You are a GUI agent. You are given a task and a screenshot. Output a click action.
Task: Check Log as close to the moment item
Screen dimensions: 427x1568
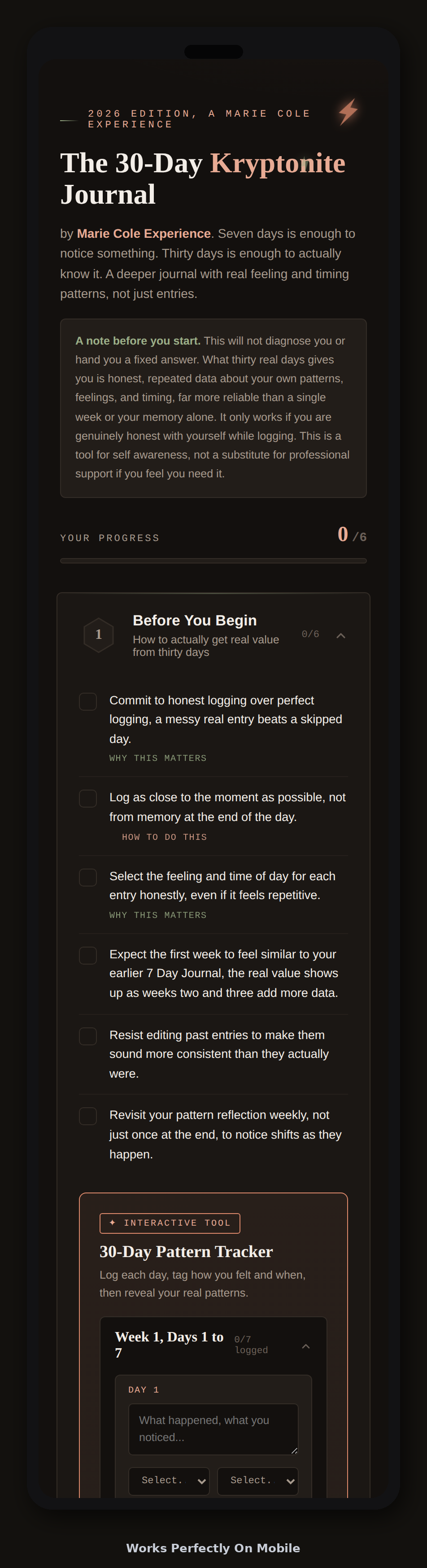pyautogui.click(x=88, y=798)
